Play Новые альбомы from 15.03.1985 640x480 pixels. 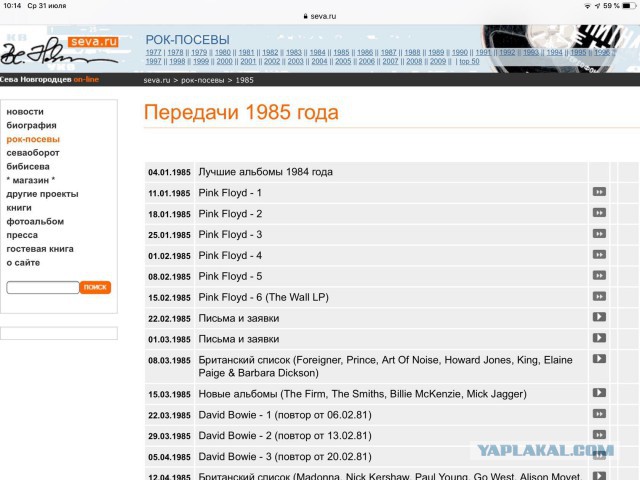coord(599,393)
